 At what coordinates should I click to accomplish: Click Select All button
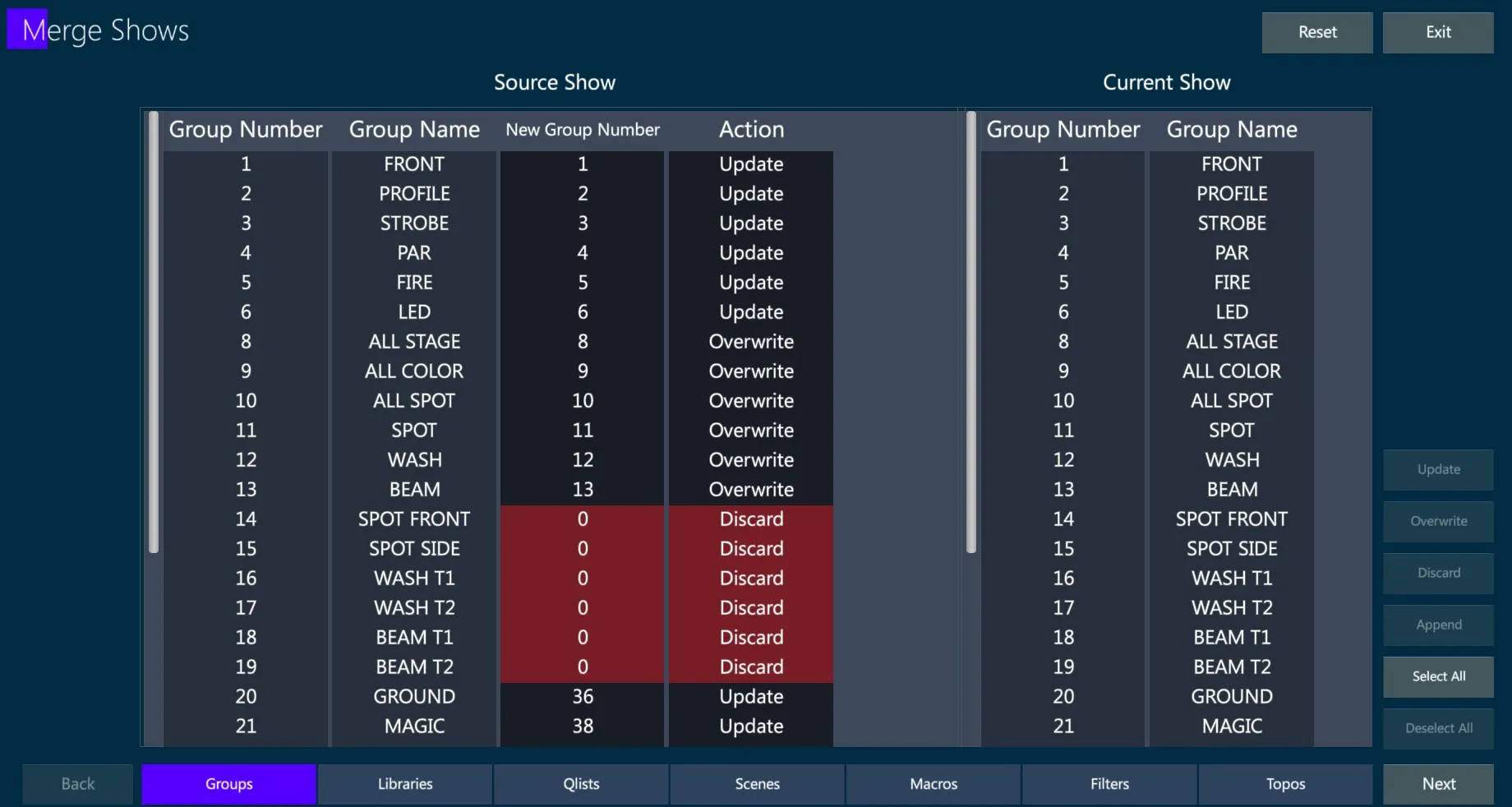click(x=1438, y=677)
